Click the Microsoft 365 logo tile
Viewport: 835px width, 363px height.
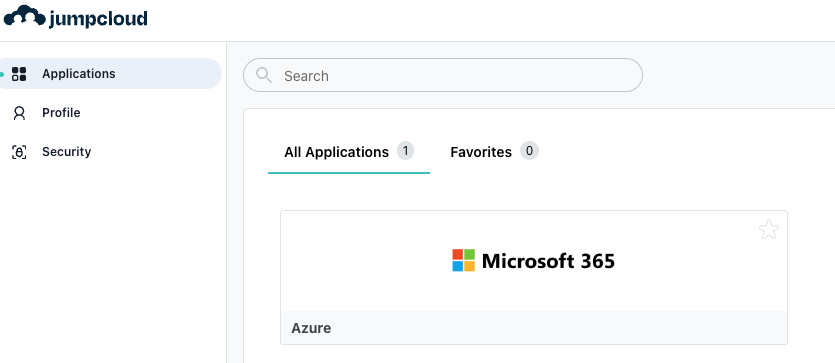pyautogui.click(x=534, y=261)
